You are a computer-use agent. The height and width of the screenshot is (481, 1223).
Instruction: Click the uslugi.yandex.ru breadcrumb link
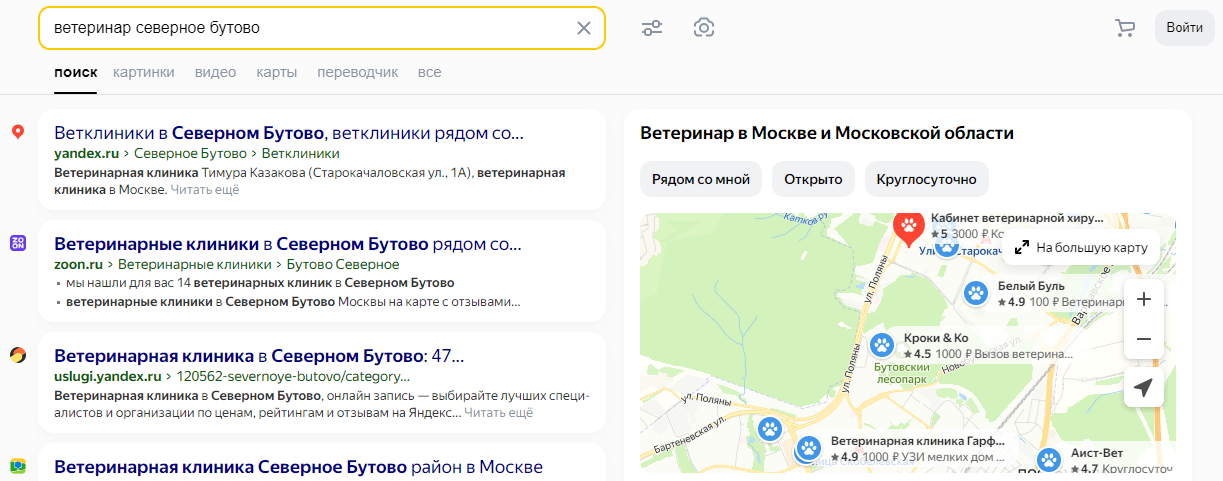(x=108, y=377)
